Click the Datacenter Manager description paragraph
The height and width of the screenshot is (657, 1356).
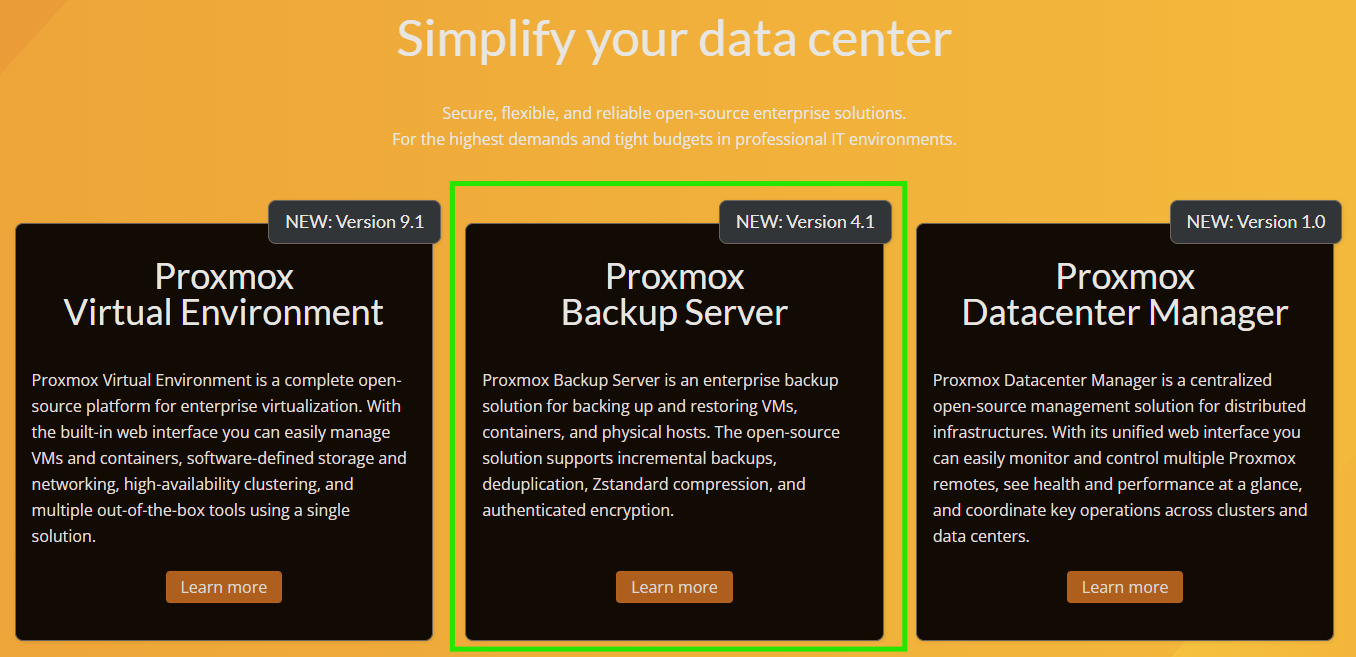pos(1120,458)
